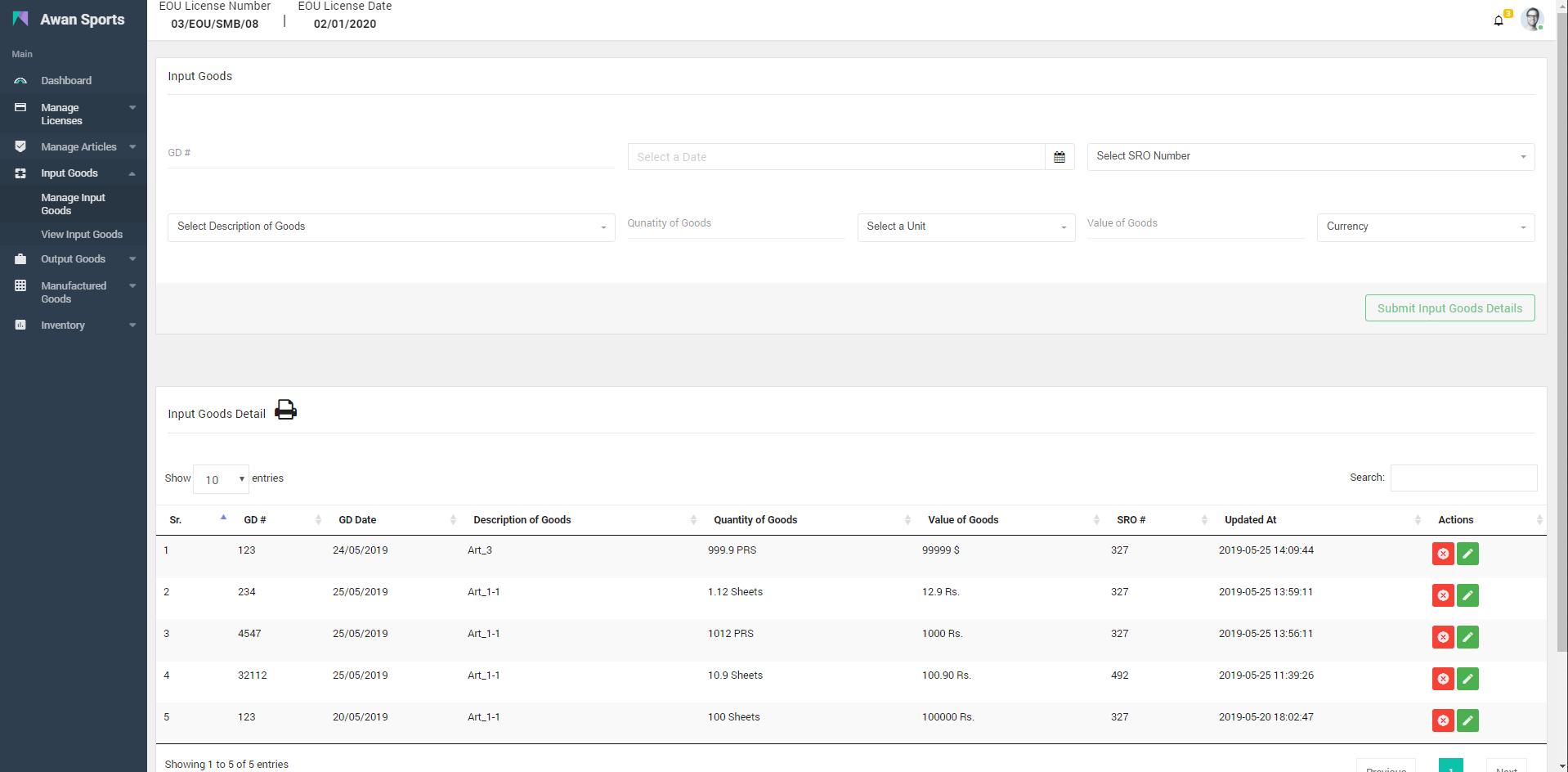Focus the table Search box
Viewport: 1568px width, 772px height.
click(1463, 478)
